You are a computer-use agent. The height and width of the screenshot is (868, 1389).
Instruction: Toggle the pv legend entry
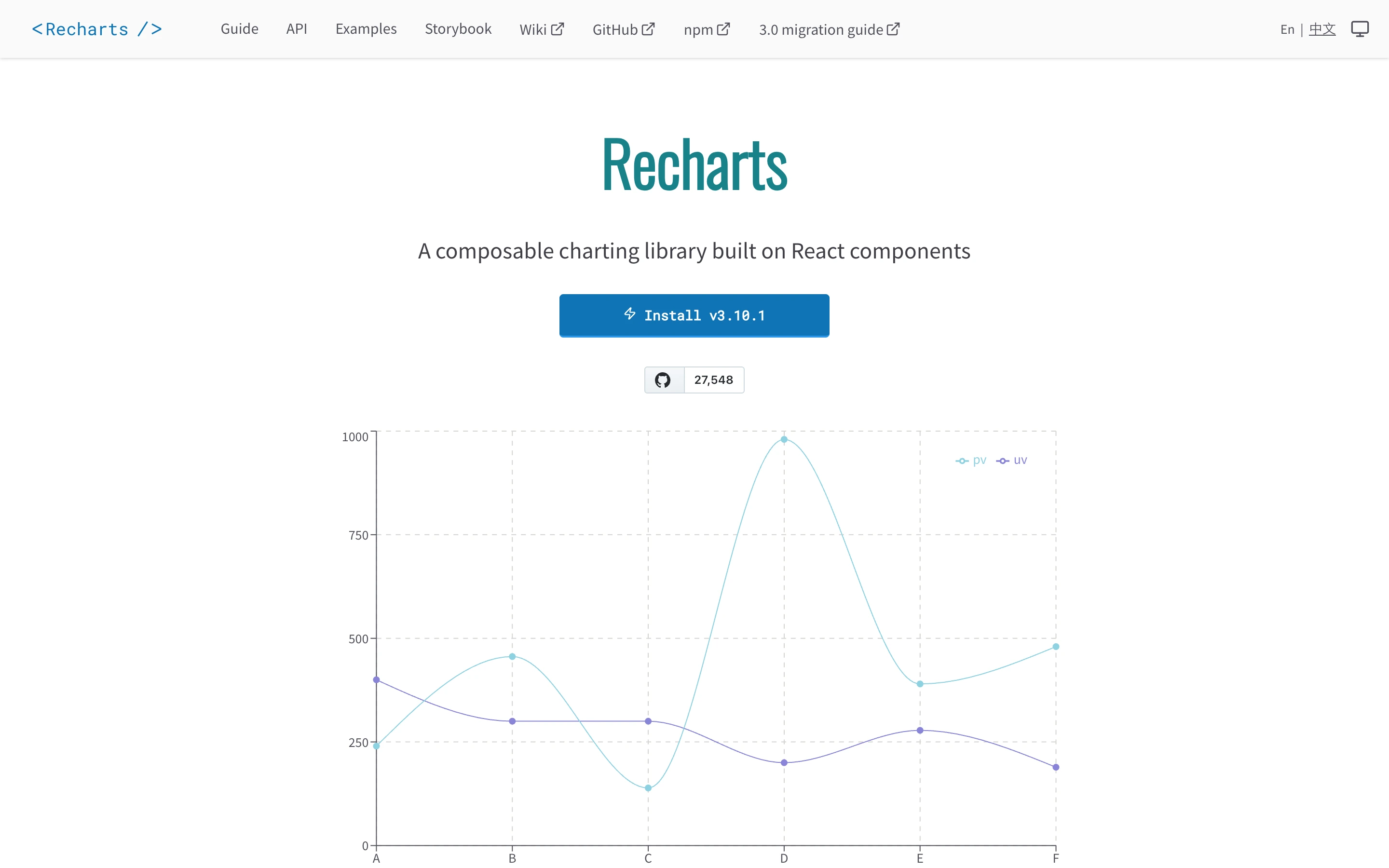tap(970, 461)
